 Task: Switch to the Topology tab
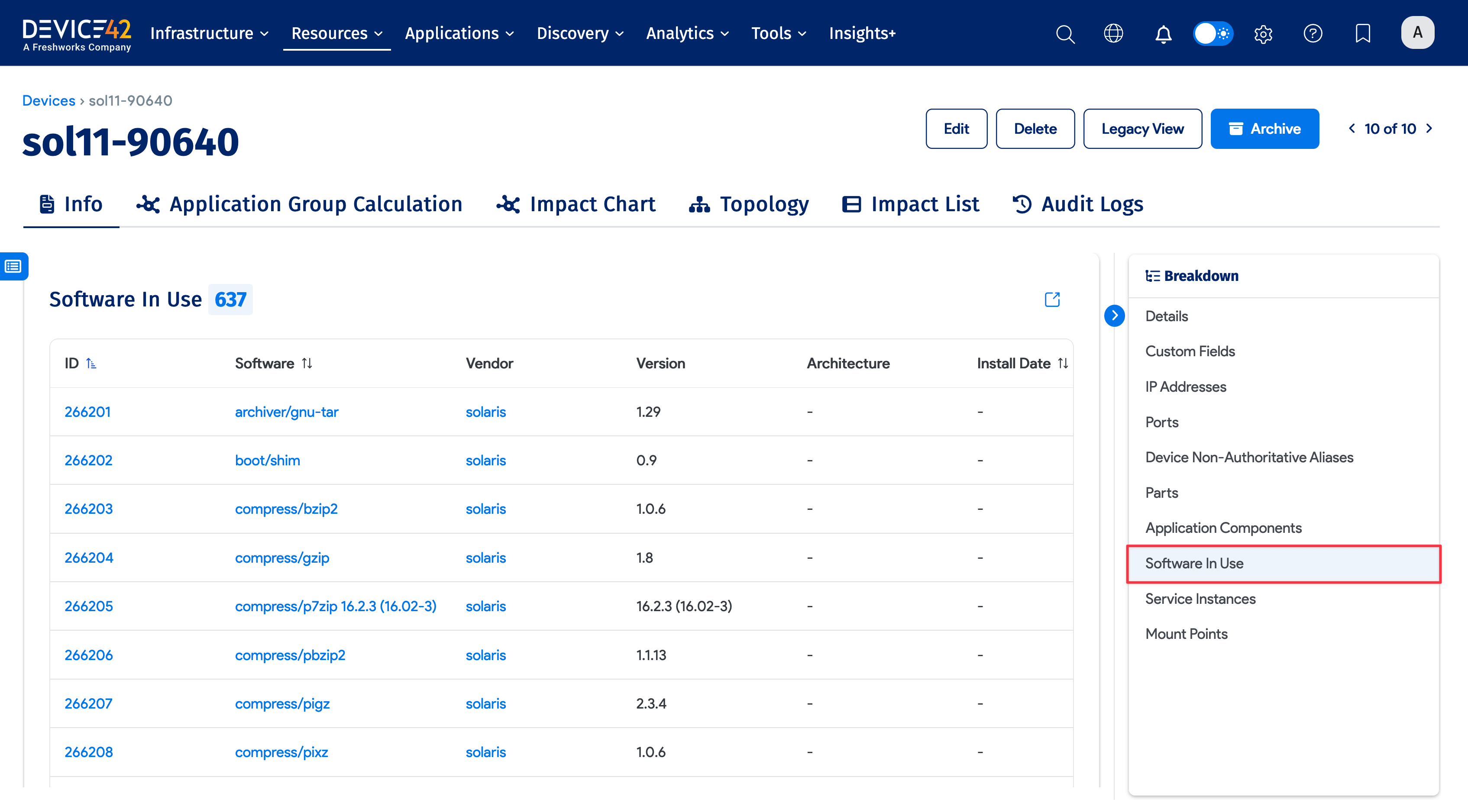click(749, 204)
